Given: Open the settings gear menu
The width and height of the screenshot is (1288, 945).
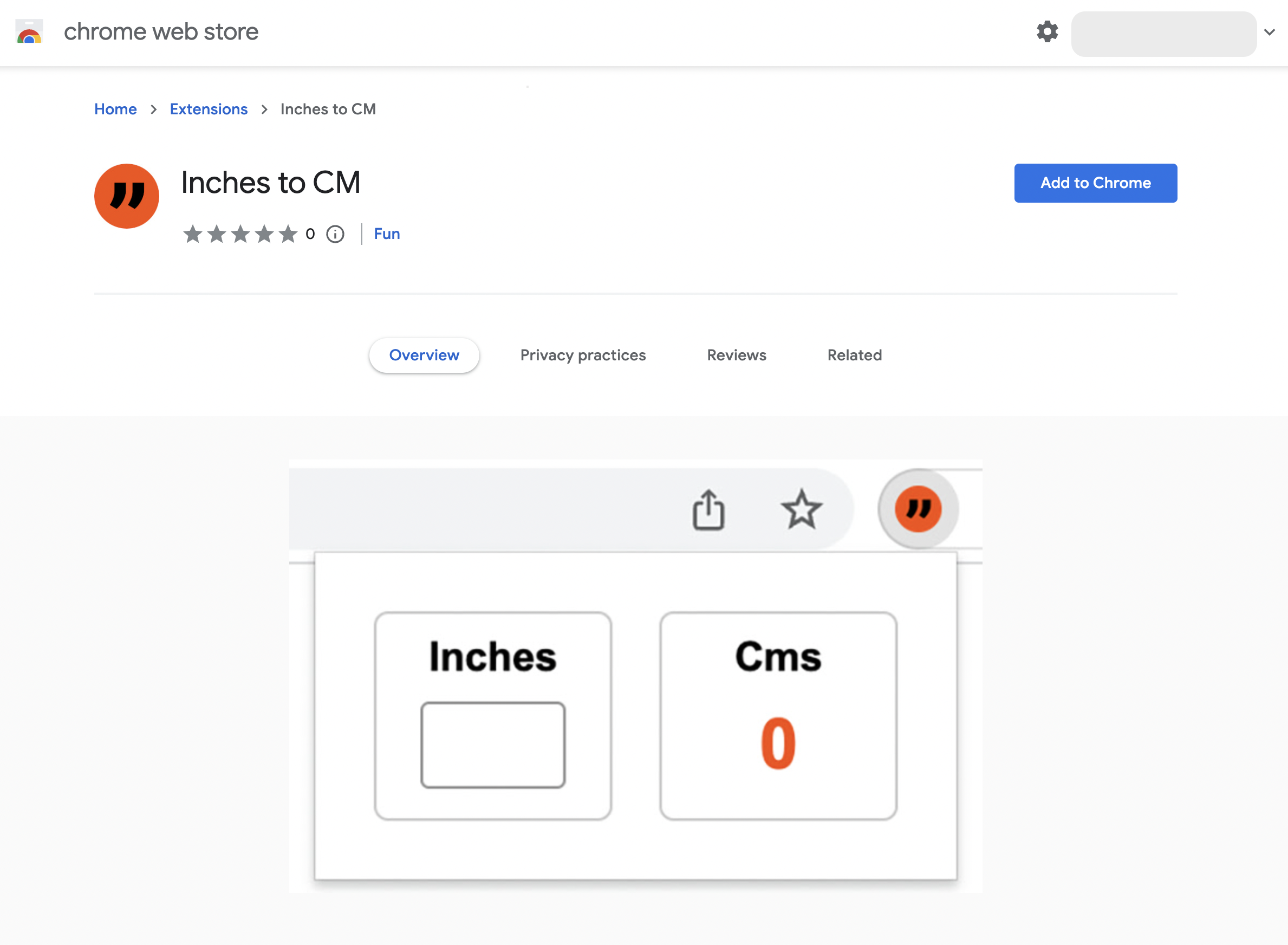Looking at the screenshot, I should click(1047, 33).
